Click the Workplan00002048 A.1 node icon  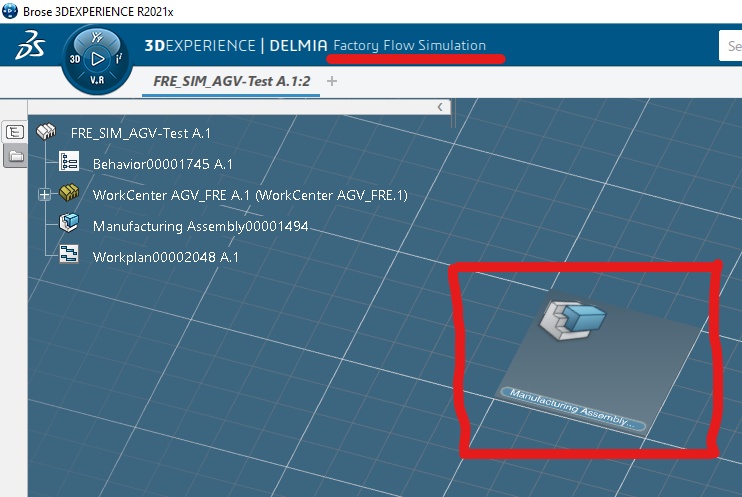point(69,254)
